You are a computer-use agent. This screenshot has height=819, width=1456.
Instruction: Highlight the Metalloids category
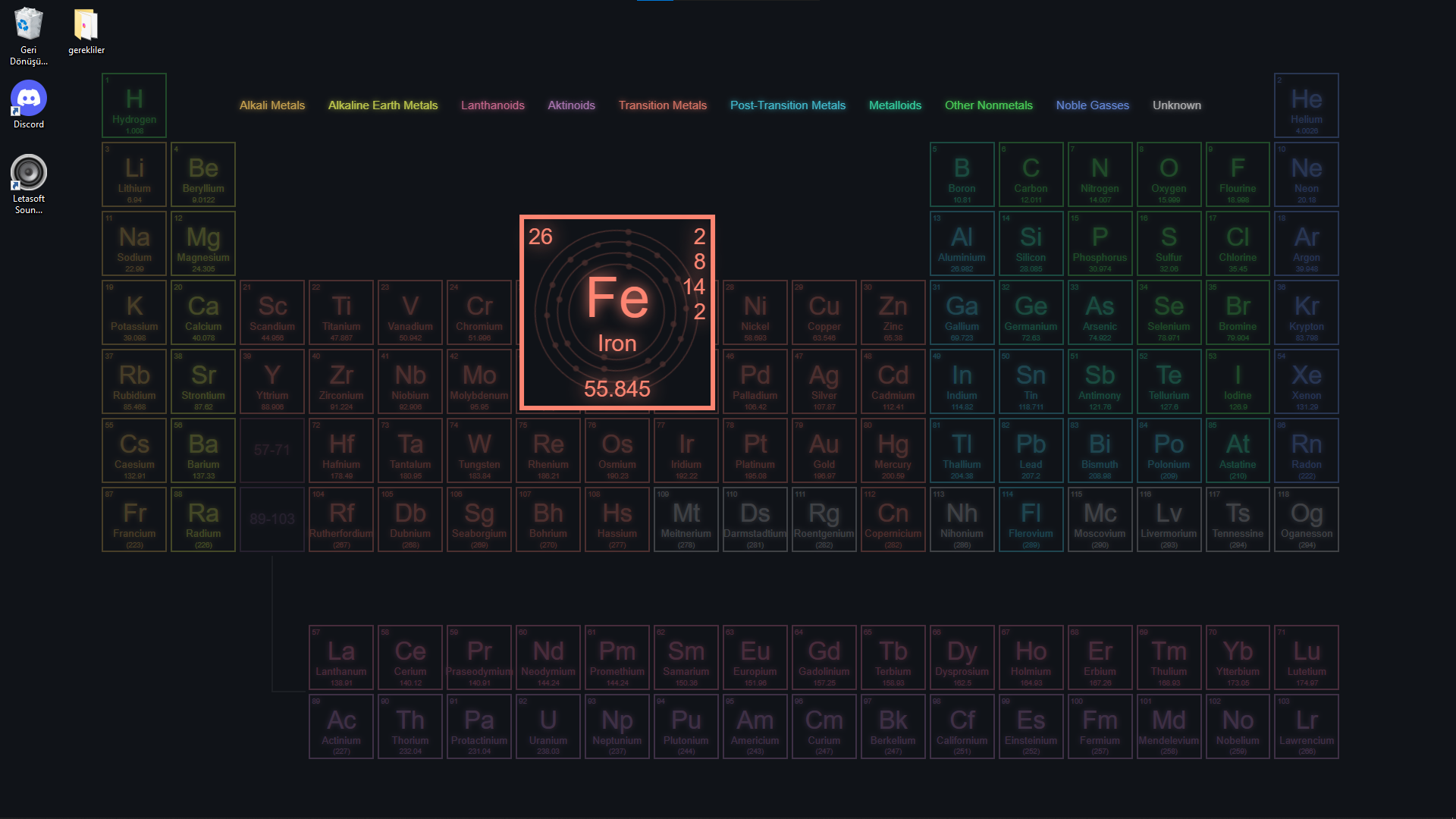895,105
